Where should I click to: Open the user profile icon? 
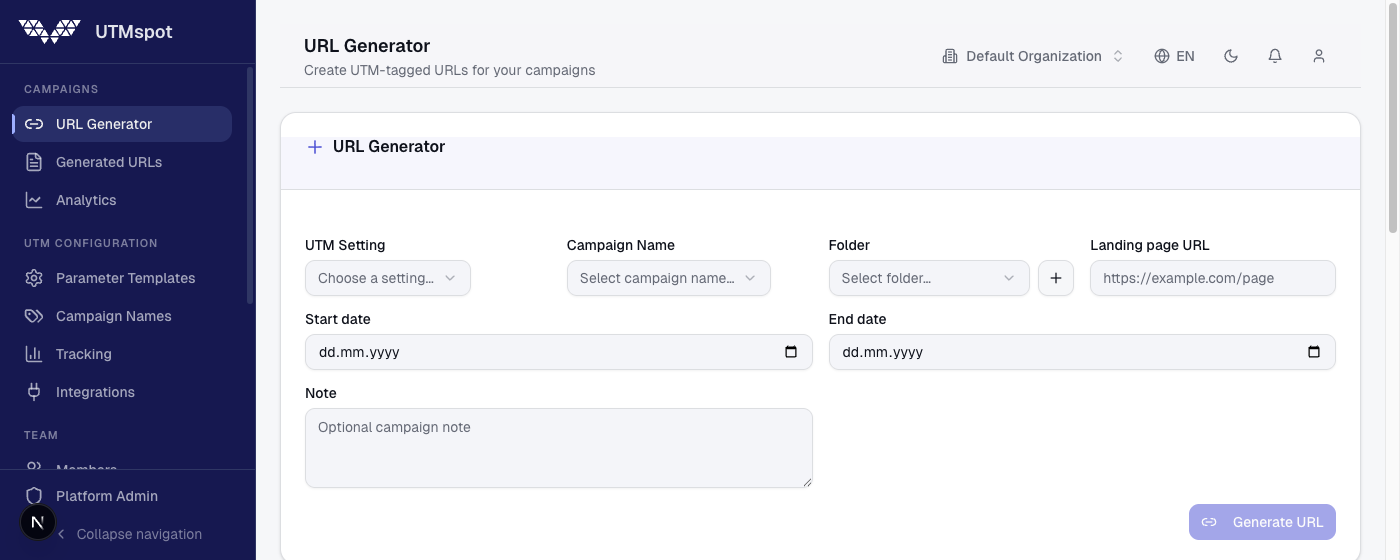1319,56
